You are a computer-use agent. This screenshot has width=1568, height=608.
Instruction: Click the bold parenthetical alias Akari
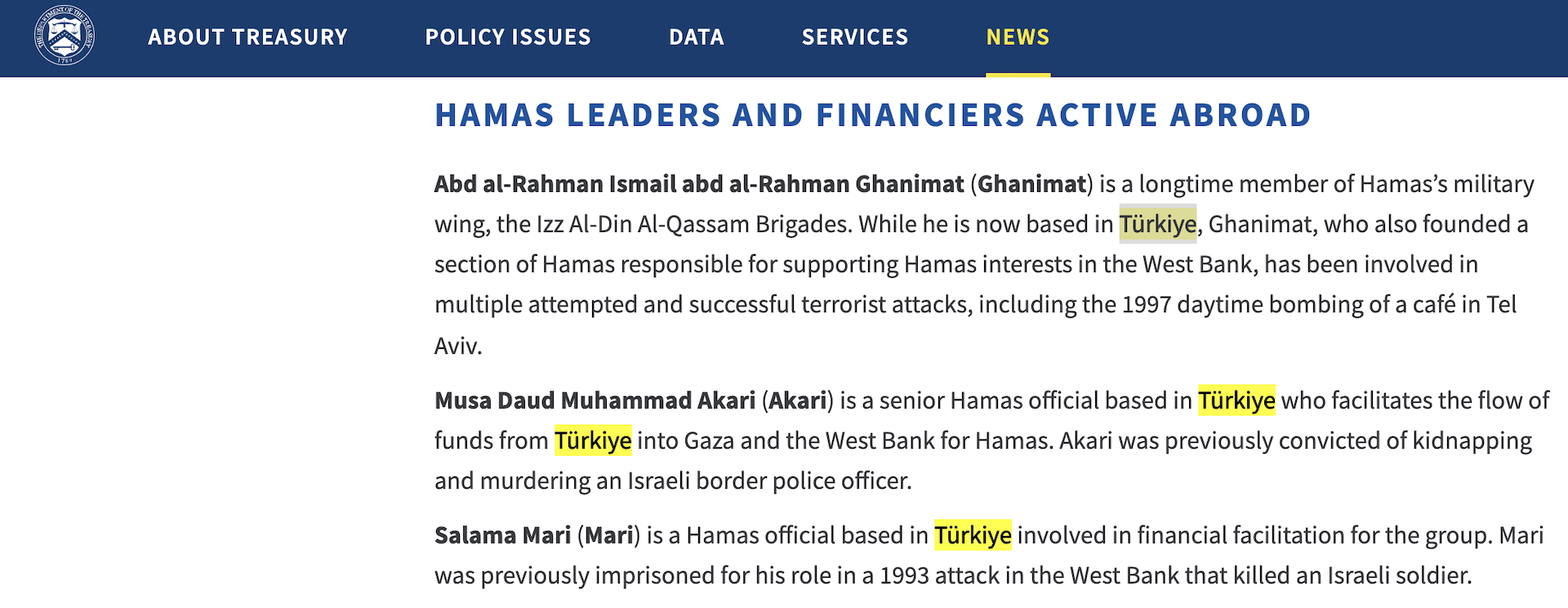(798, 400)
